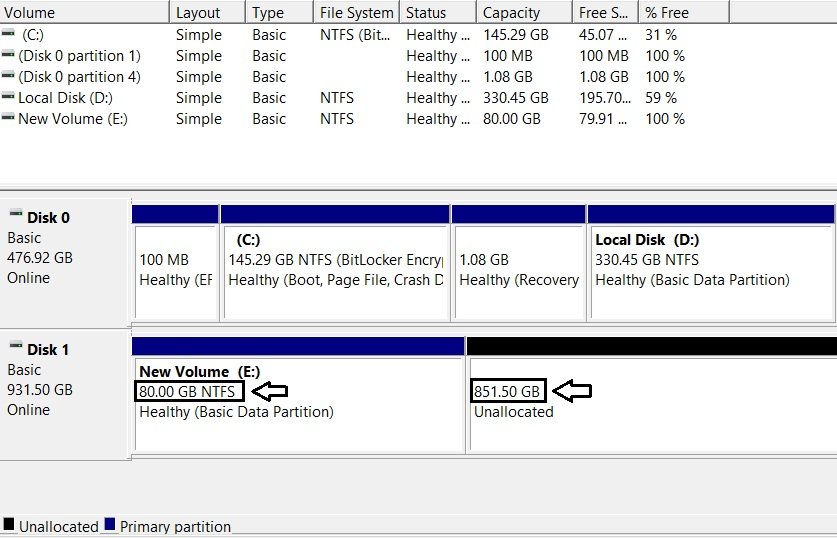
Task: Click the 195.70 free space cell
Action: coord(605,98)
